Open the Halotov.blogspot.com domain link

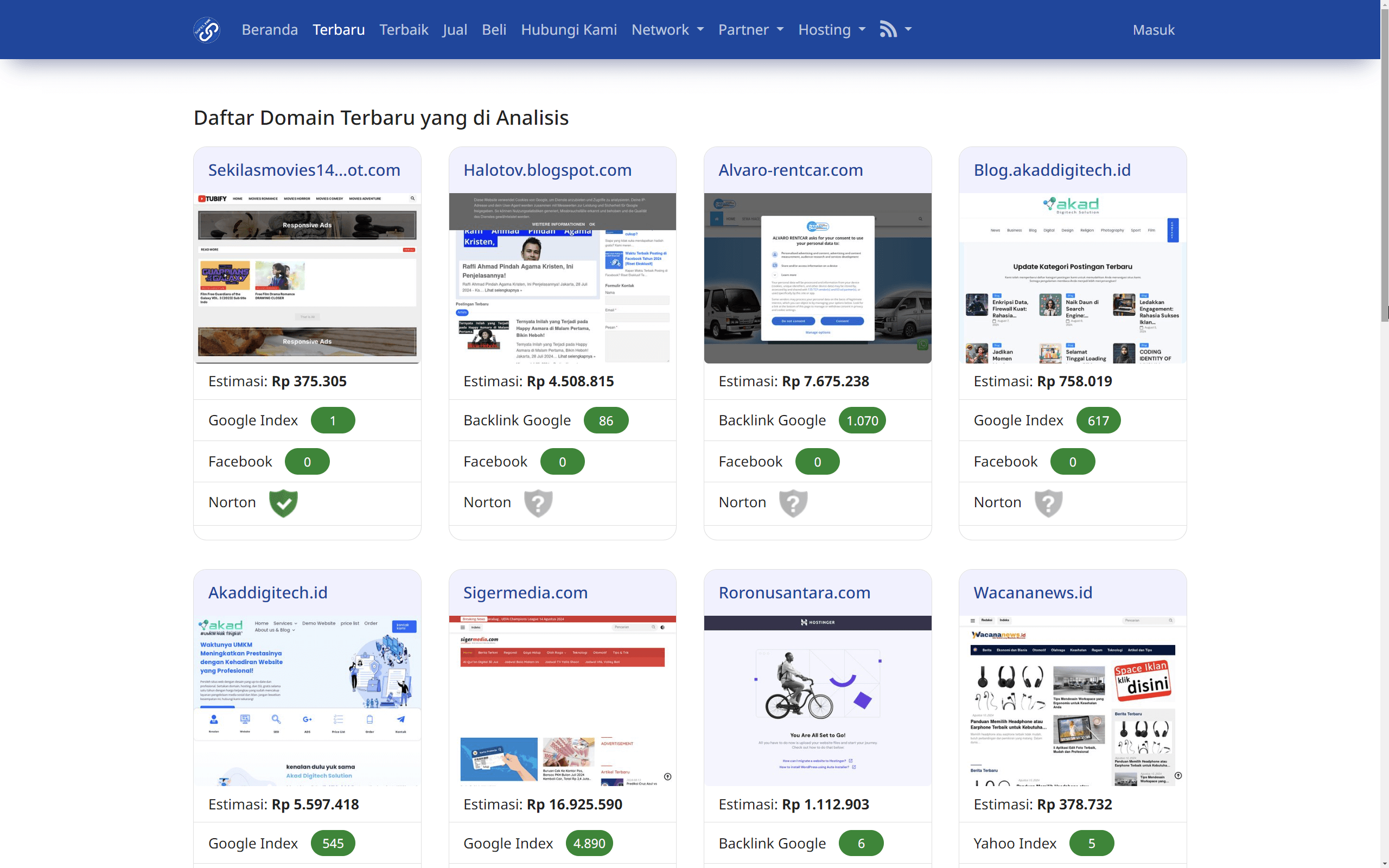(x=547, y=170)
